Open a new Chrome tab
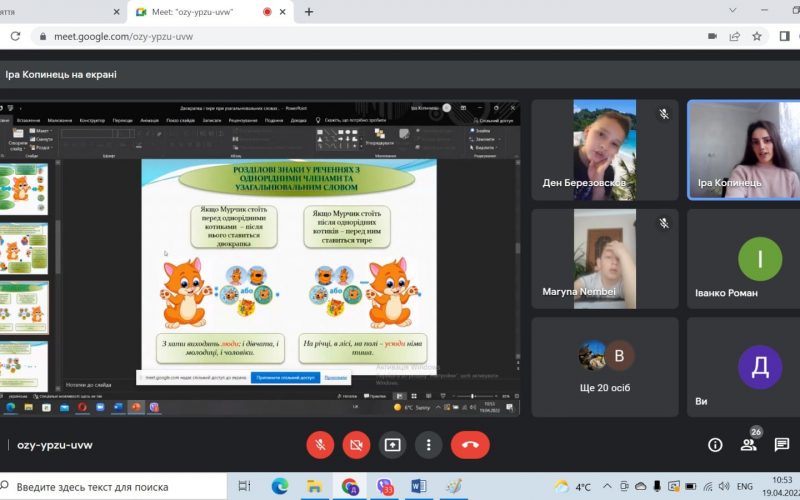 [309, 12]
